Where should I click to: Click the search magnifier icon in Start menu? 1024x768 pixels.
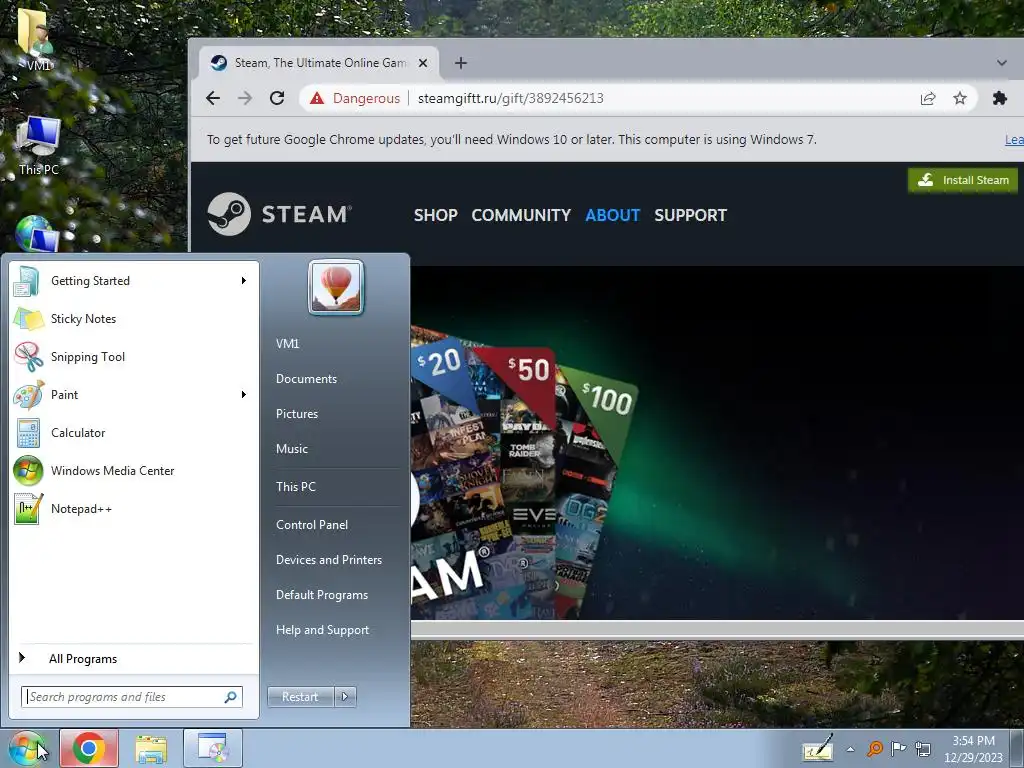pos(231,697)
